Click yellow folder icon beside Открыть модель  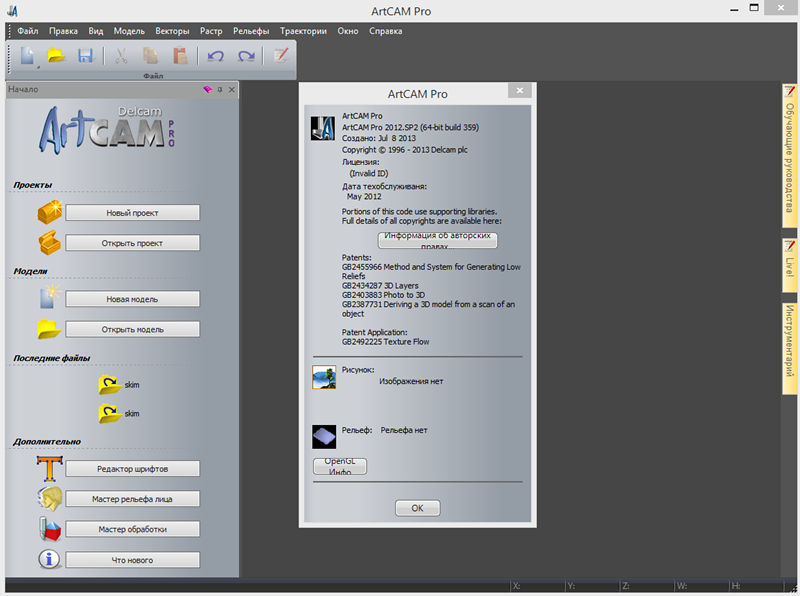point(49,329)
